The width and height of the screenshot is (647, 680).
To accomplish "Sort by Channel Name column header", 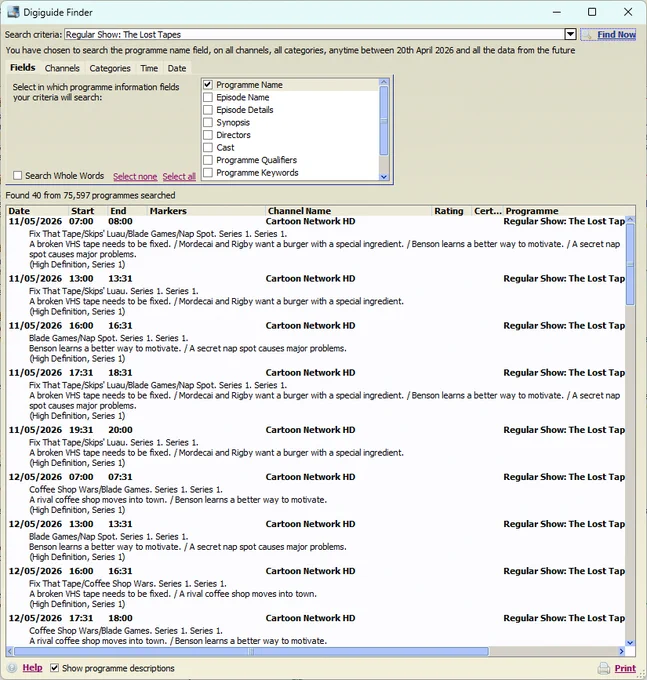I will pyautogui.click(x=349, y=211).
